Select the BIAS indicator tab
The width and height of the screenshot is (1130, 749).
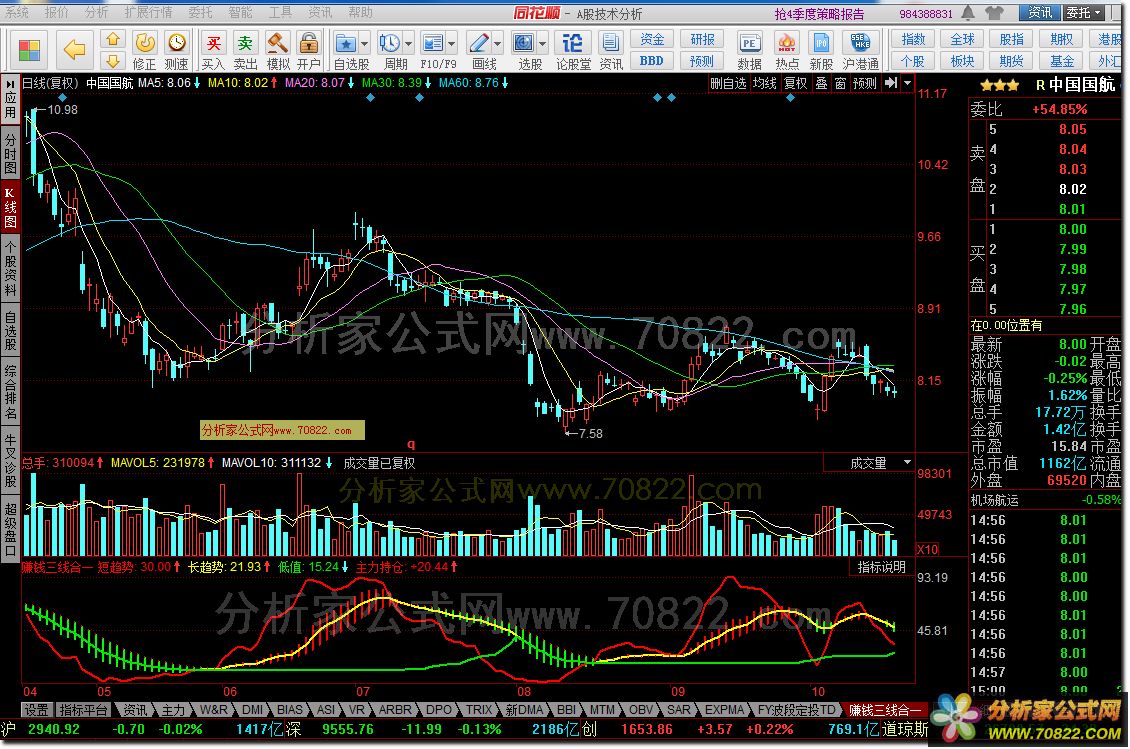[290, 710]
